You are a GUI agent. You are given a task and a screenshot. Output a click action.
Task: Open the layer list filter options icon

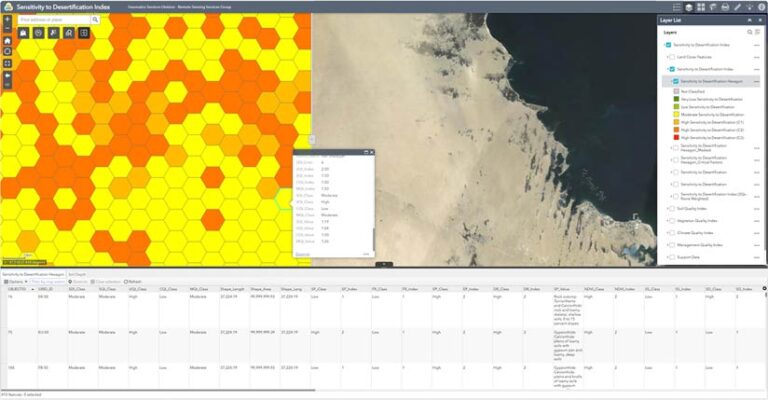click(x=757, y=32)
